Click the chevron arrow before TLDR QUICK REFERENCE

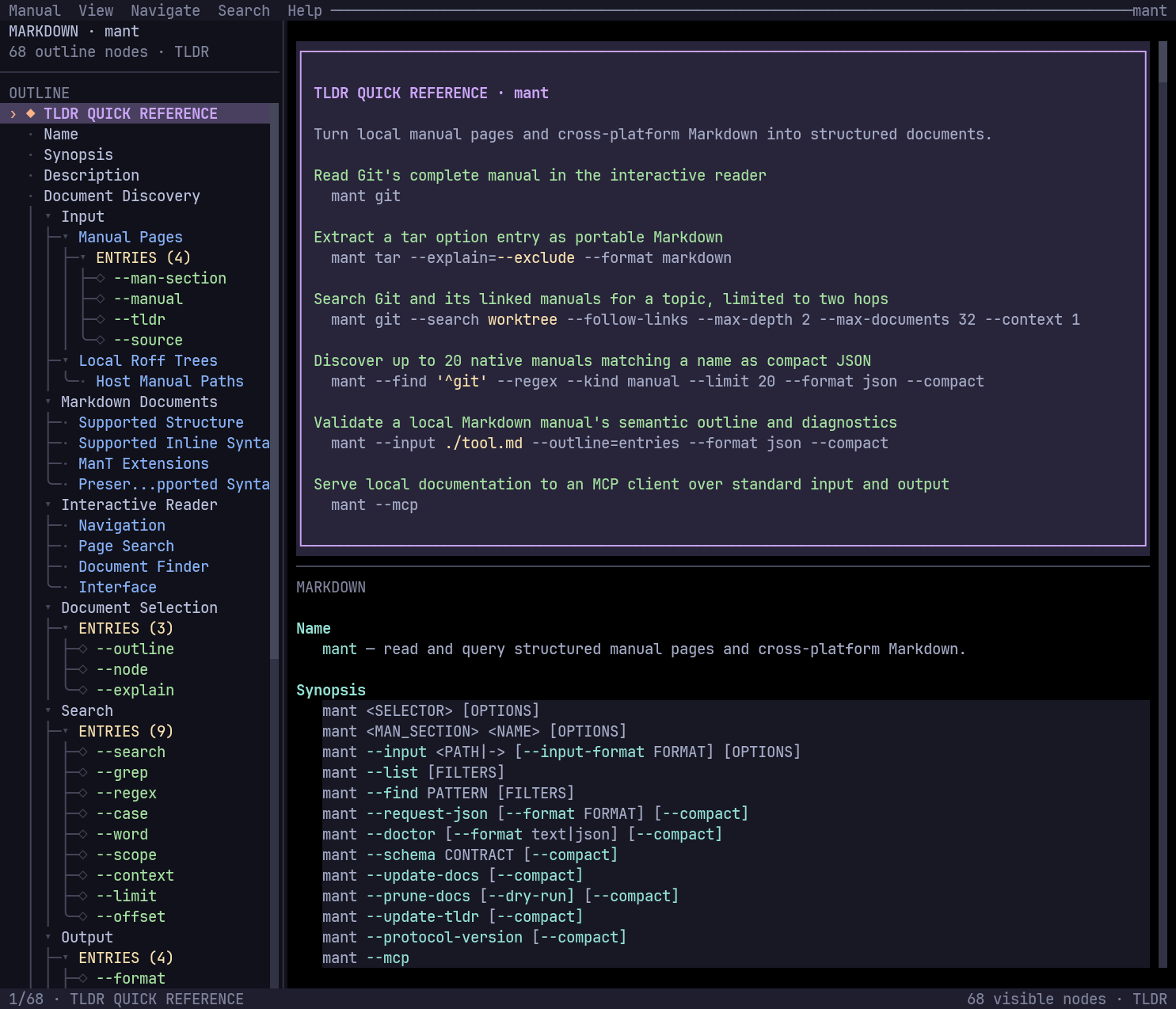point(13,114)
